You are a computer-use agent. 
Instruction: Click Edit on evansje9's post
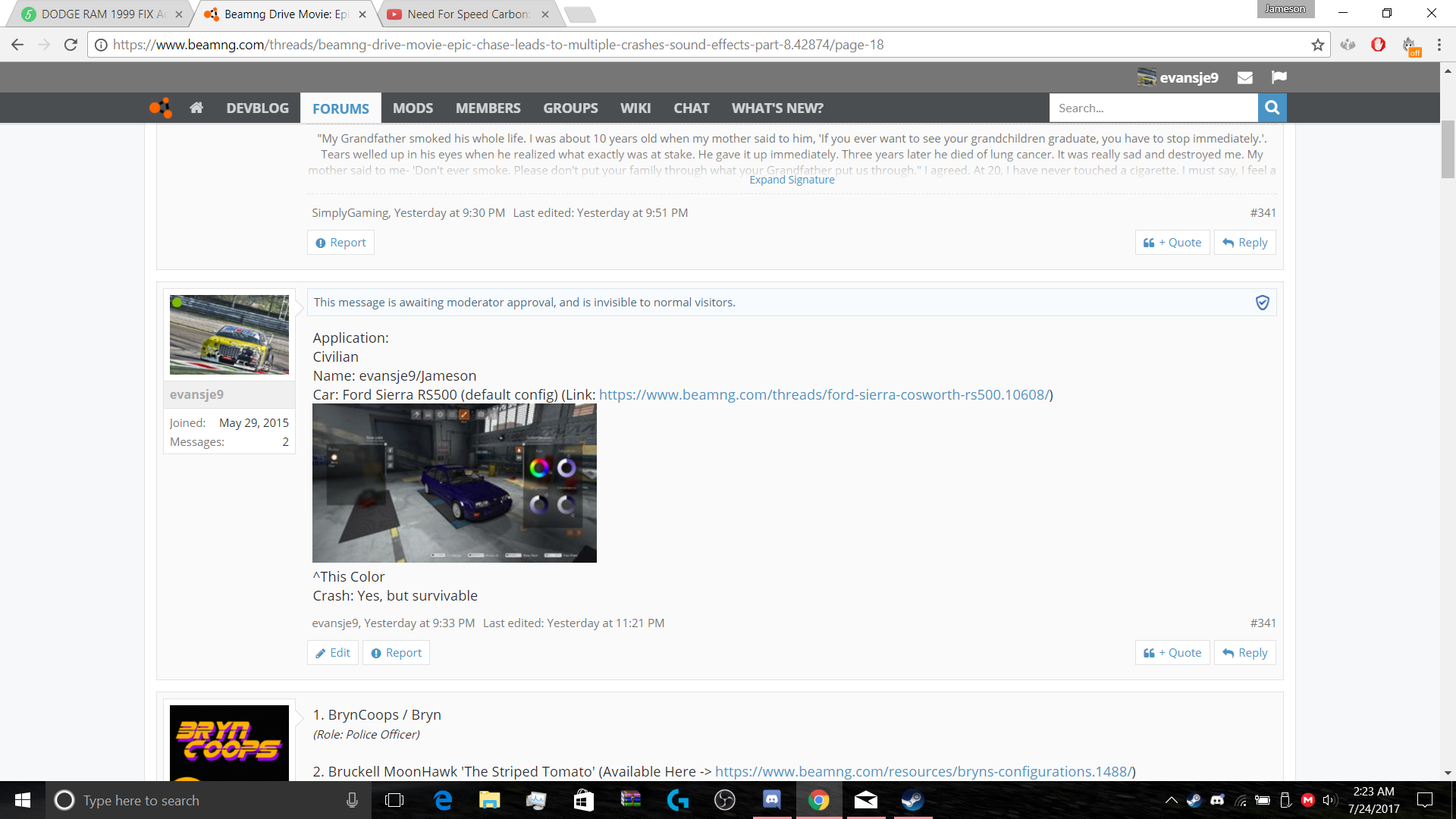333,653
